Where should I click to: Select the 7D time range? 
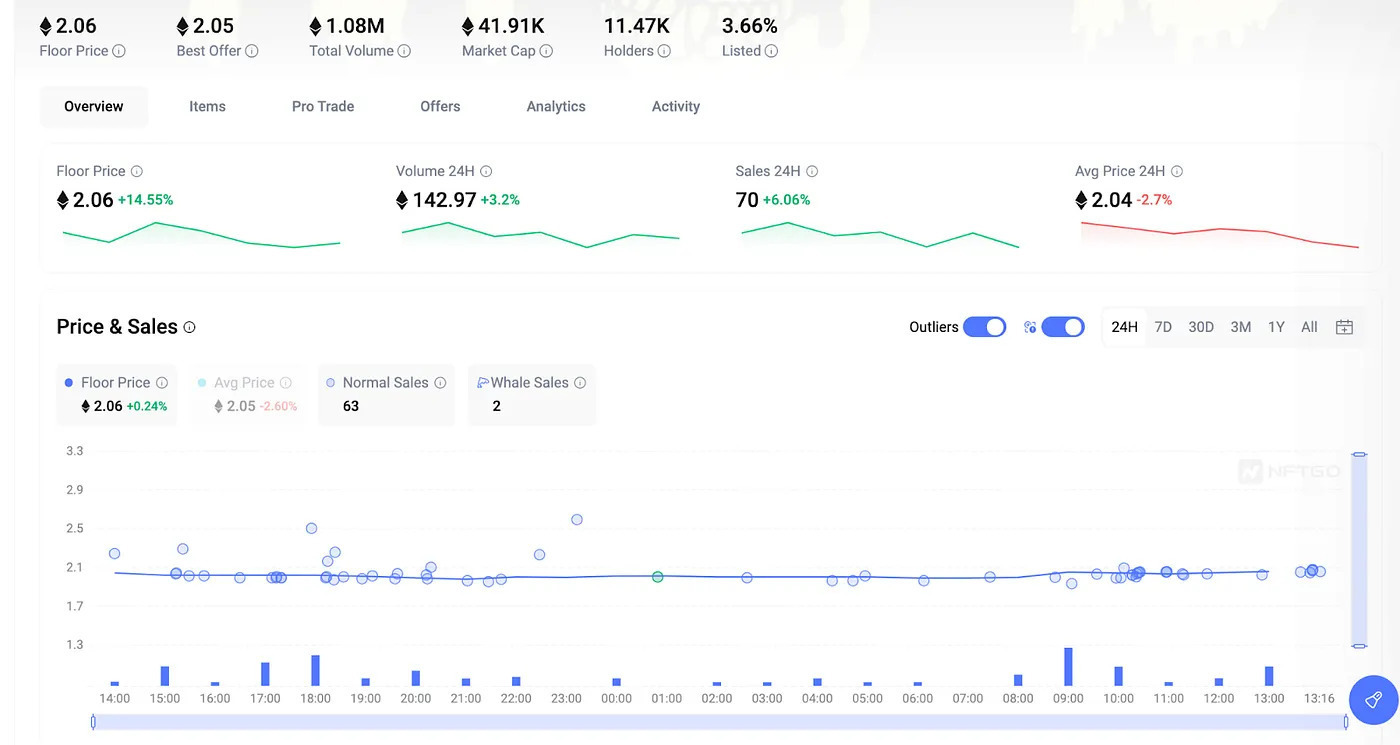(1163, 327)
